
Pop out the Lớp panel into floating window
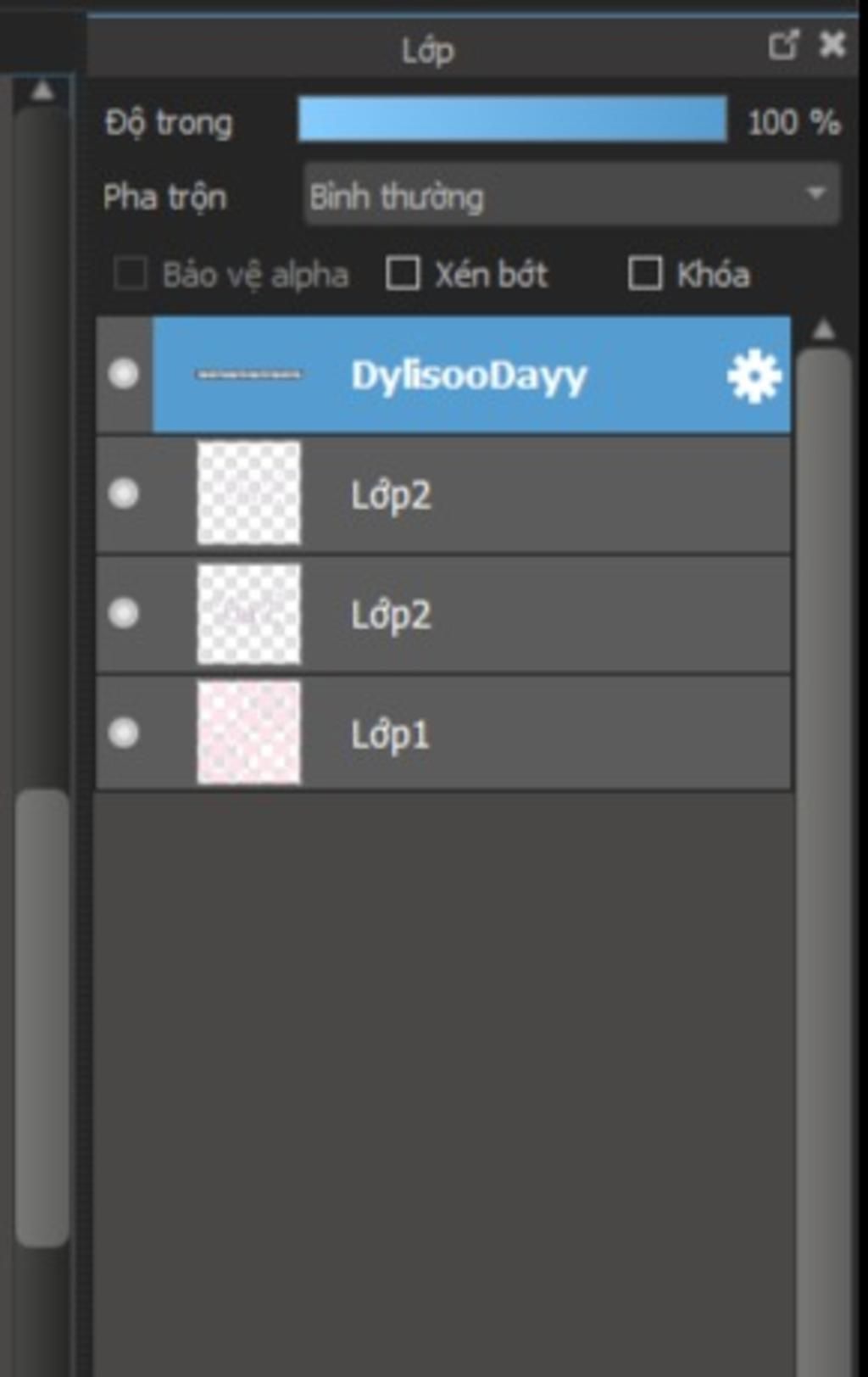[783, 45]
